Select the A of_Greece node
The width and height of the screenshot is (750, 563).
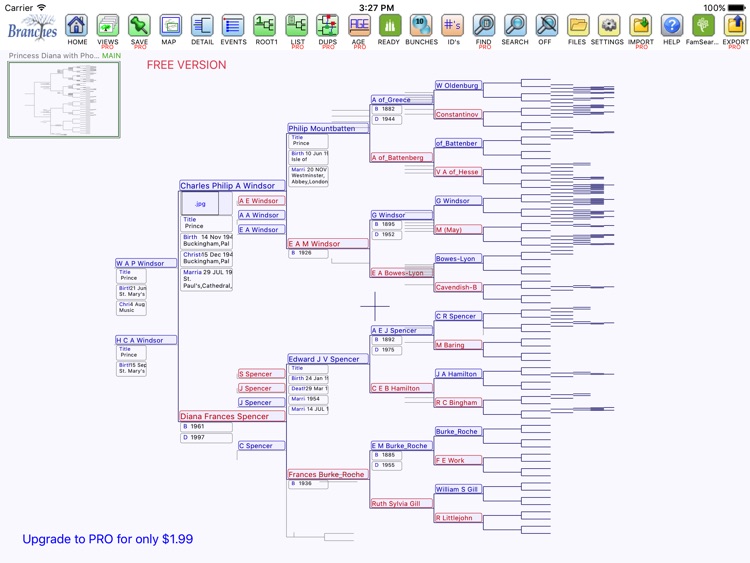pos(402,99)
